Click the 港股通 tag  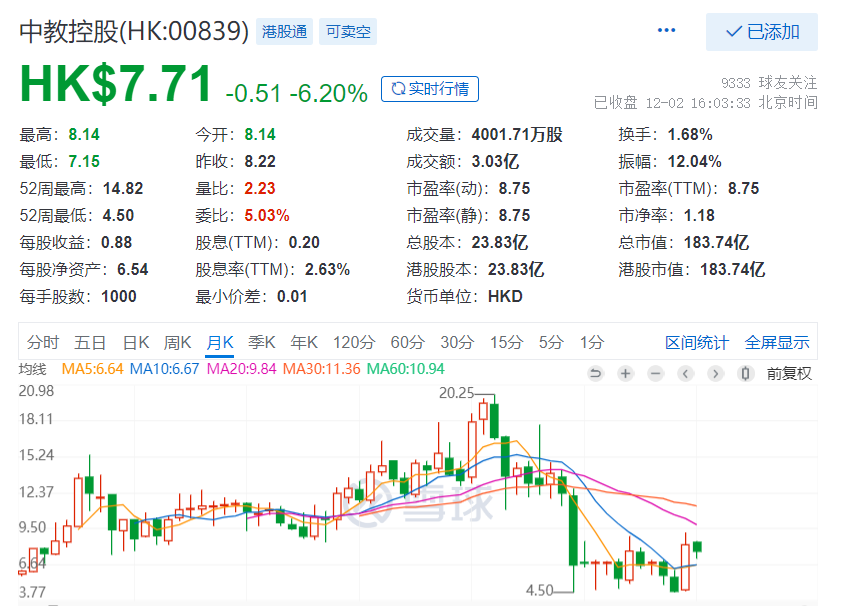(284, 32)
